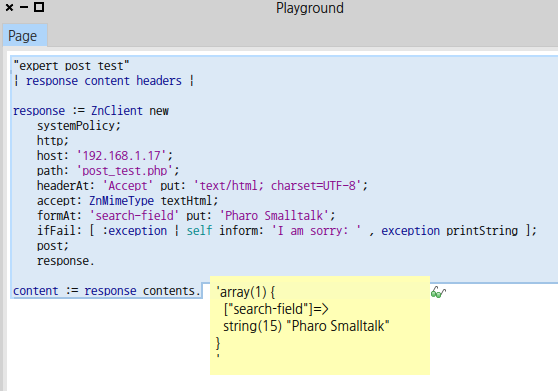
Task: Click exception printString in the ifFail line
Action: click(x=449, y=231)
